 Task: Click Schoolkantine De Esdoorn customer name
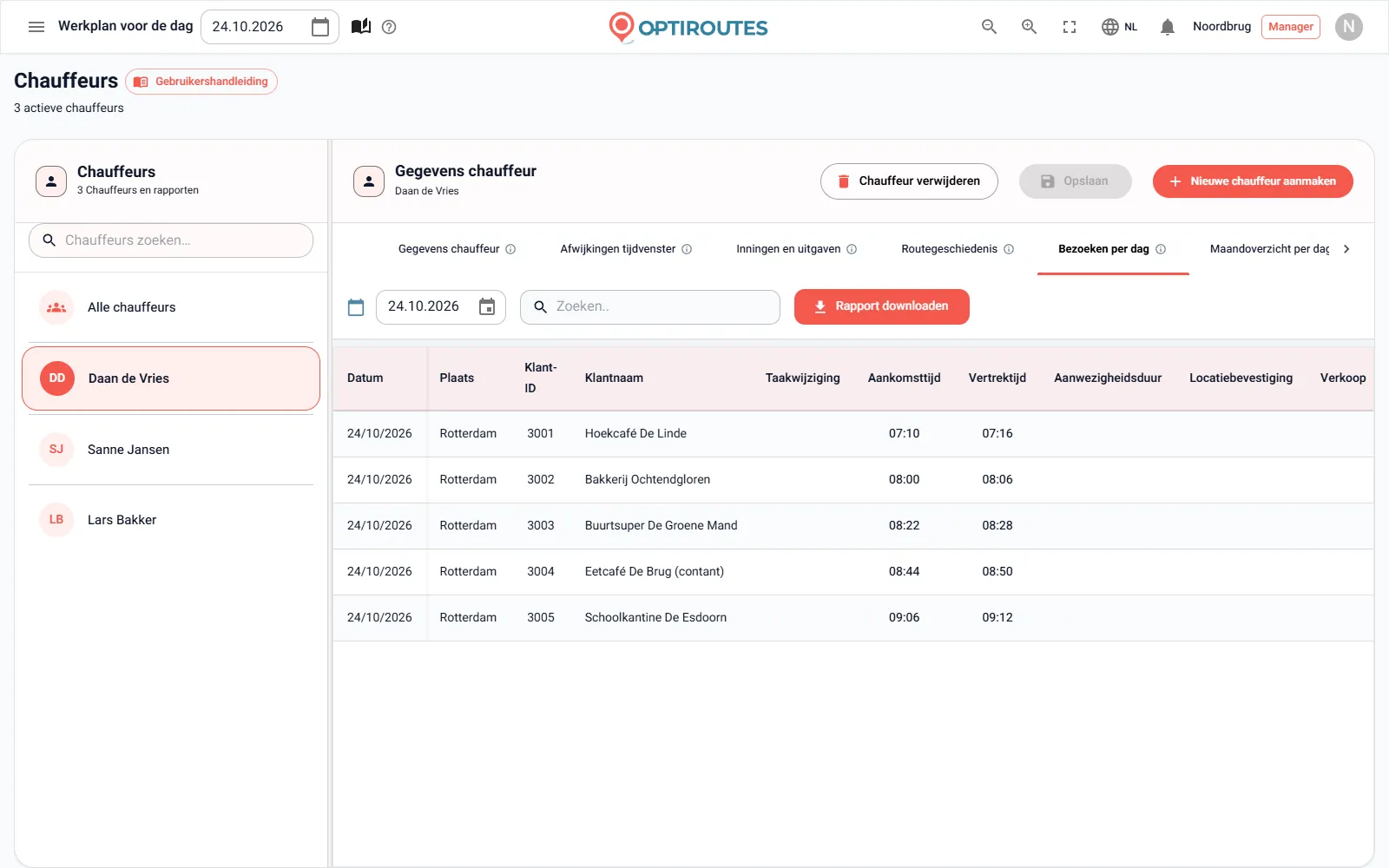click(x=655, y=618)
